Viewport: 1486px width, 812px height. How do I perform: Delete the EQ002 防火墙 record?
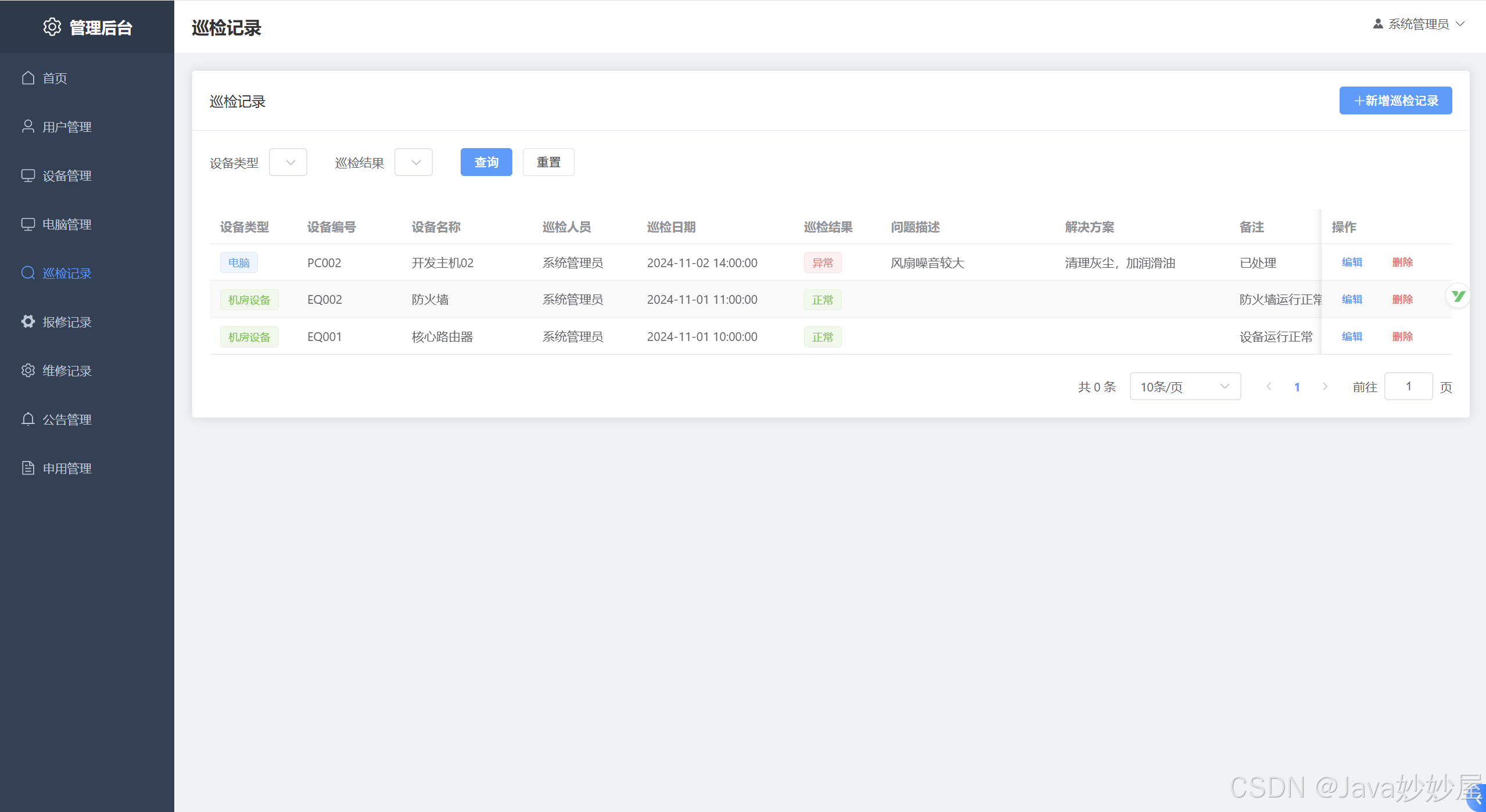[x=1402, y=300]
